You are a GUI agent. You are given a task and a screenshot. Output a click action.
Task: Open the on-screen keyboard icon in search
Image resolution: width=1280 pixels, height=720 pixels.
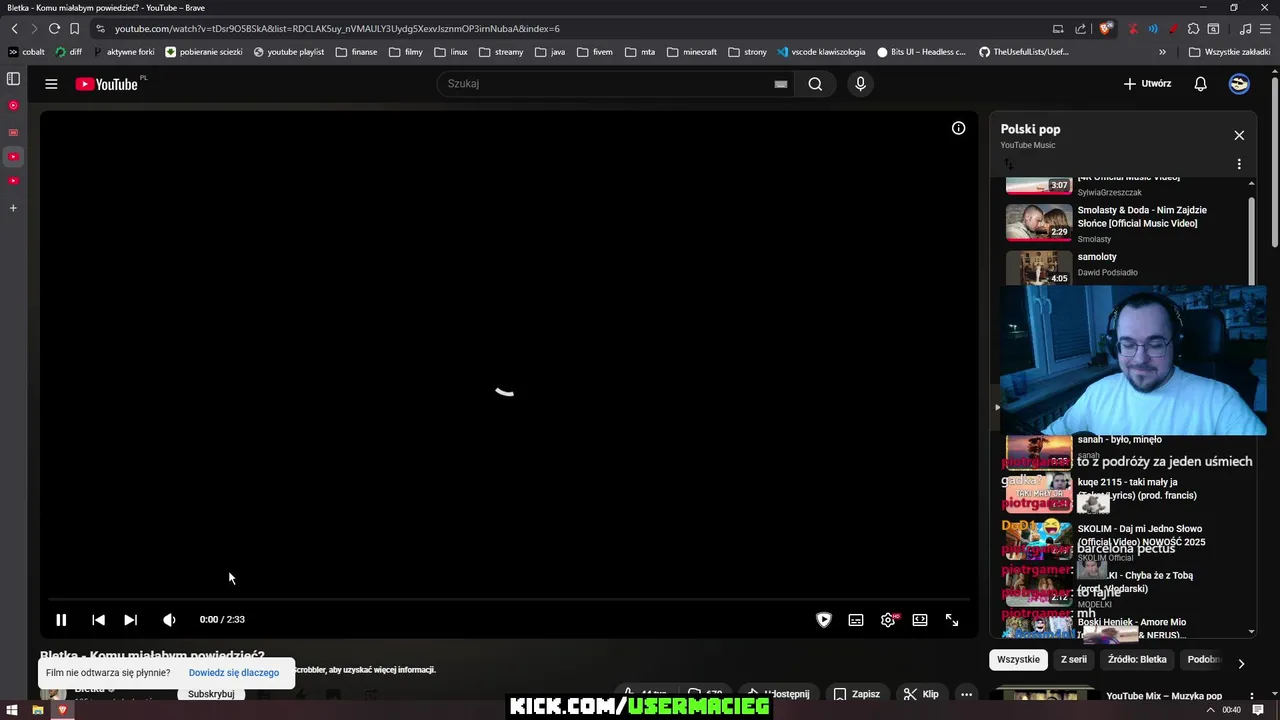click(x=780, y=84)
